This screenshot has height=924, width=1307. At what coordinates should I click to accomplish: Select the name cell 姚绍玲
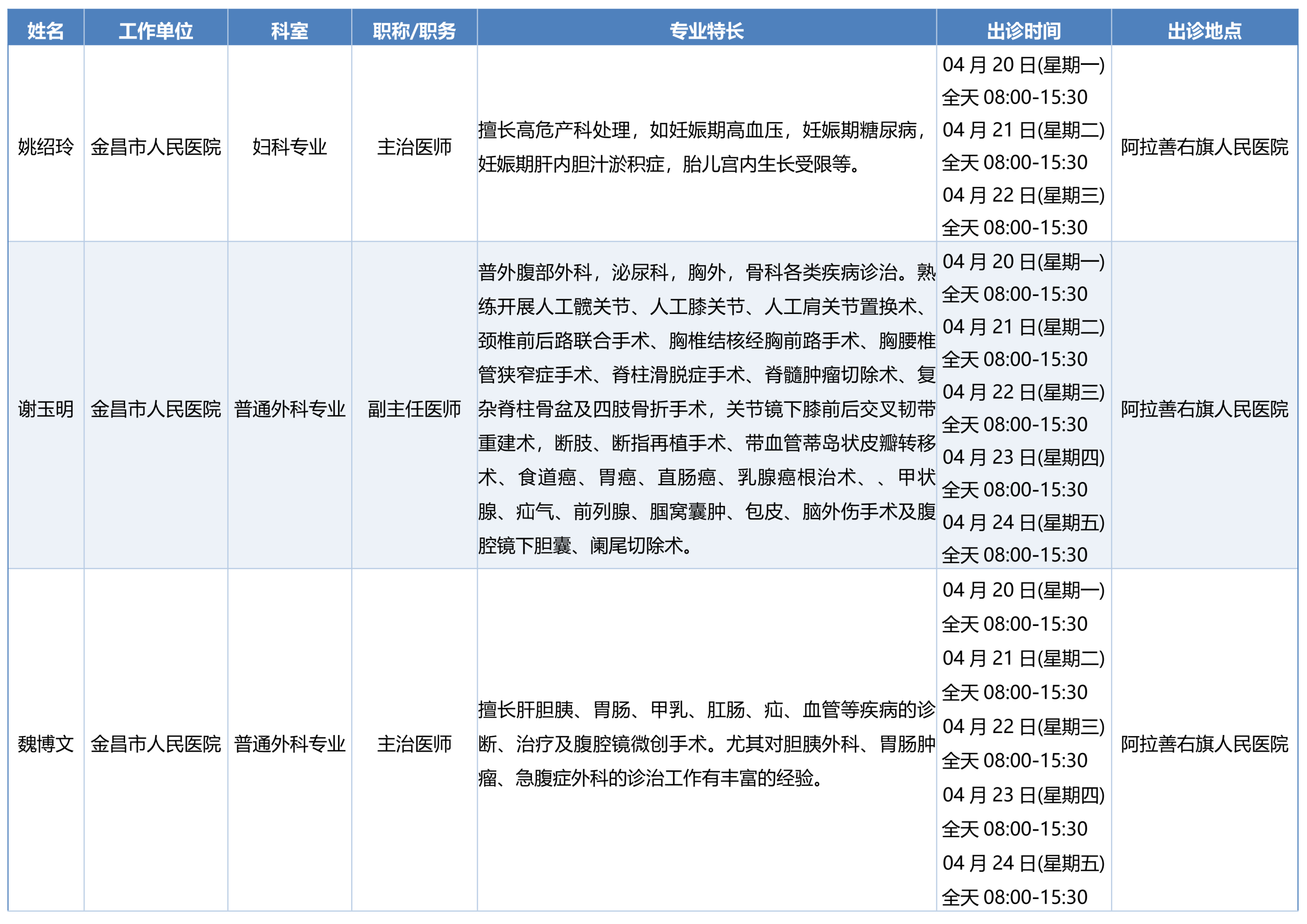point(45,147)
